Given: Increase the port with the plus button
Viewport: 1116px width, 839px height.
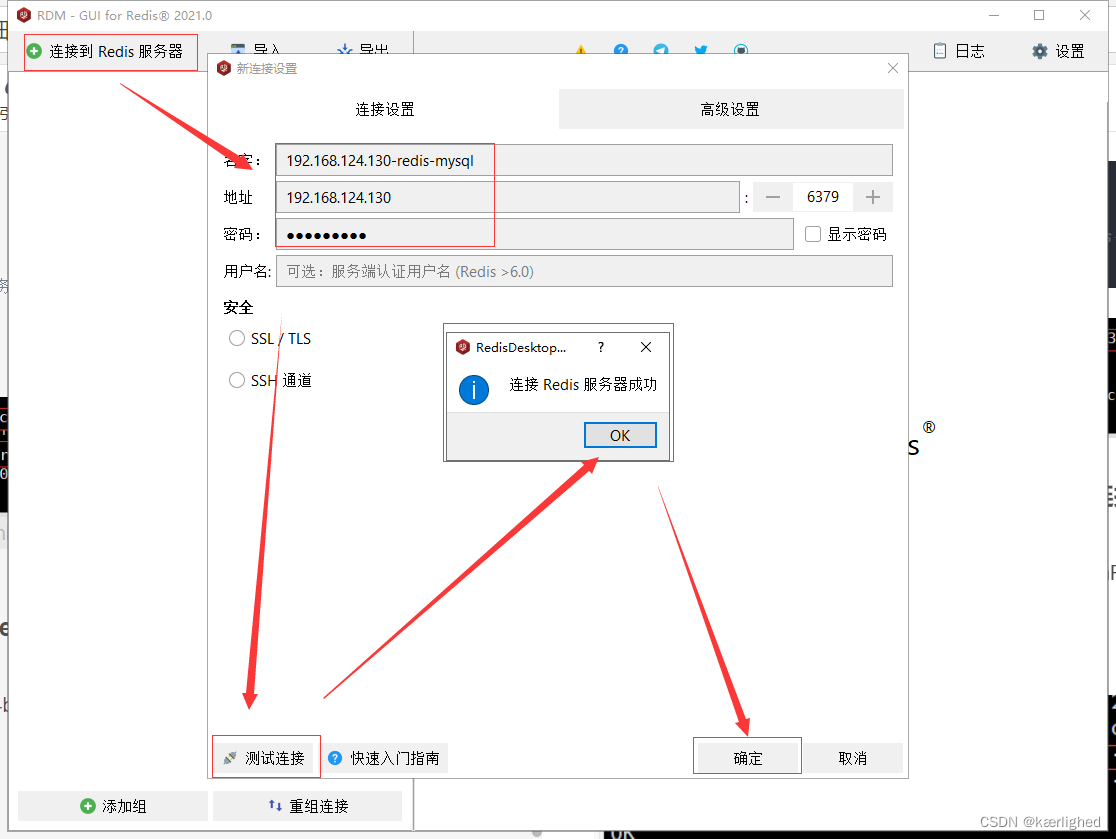Looking at the screenshot, I should (x=872, y=197).
